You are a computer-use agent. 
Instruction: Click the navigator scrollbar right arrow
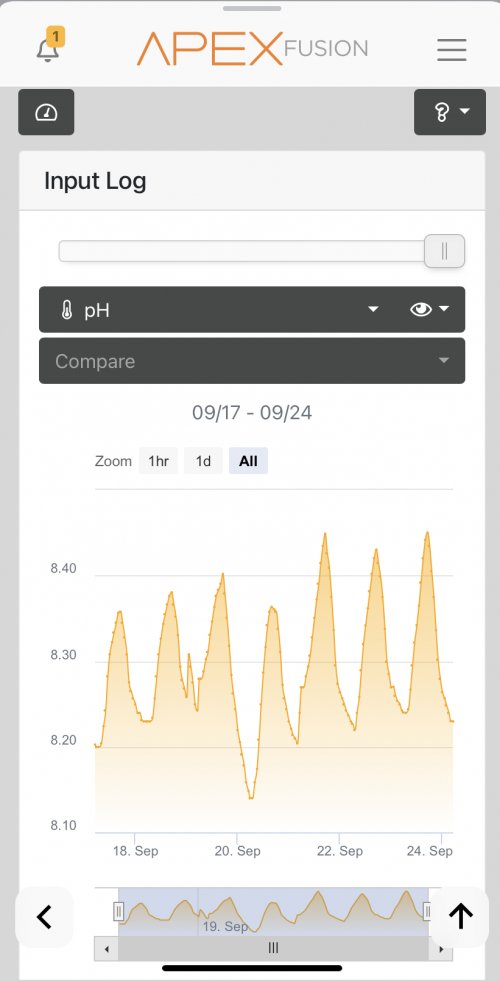click(441, 949)
